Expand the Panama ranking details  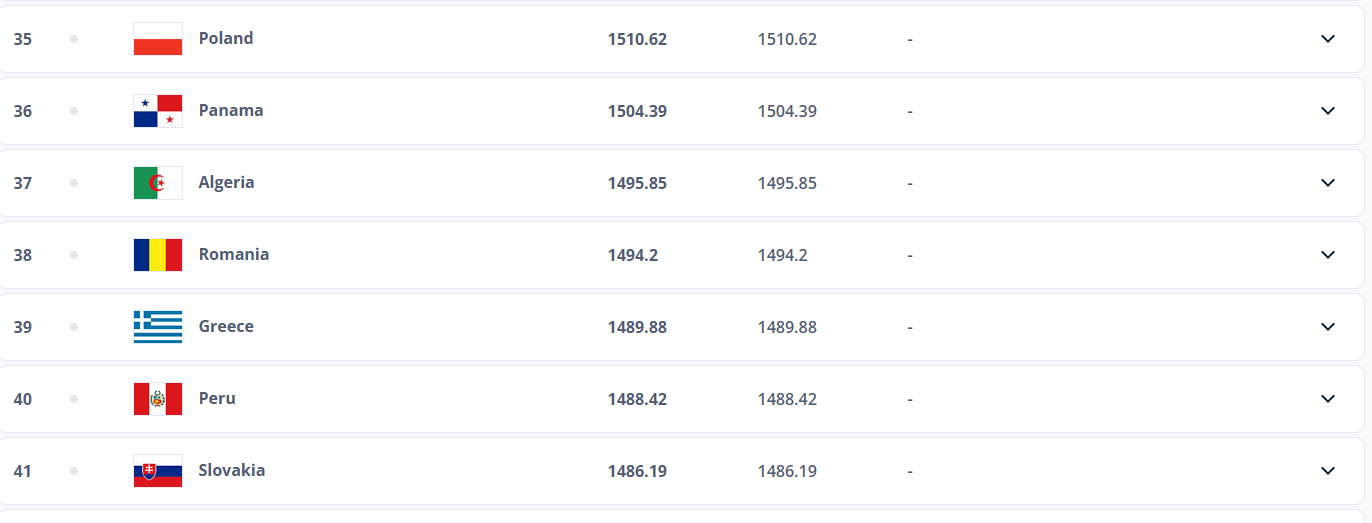(x=1328, y=111)
